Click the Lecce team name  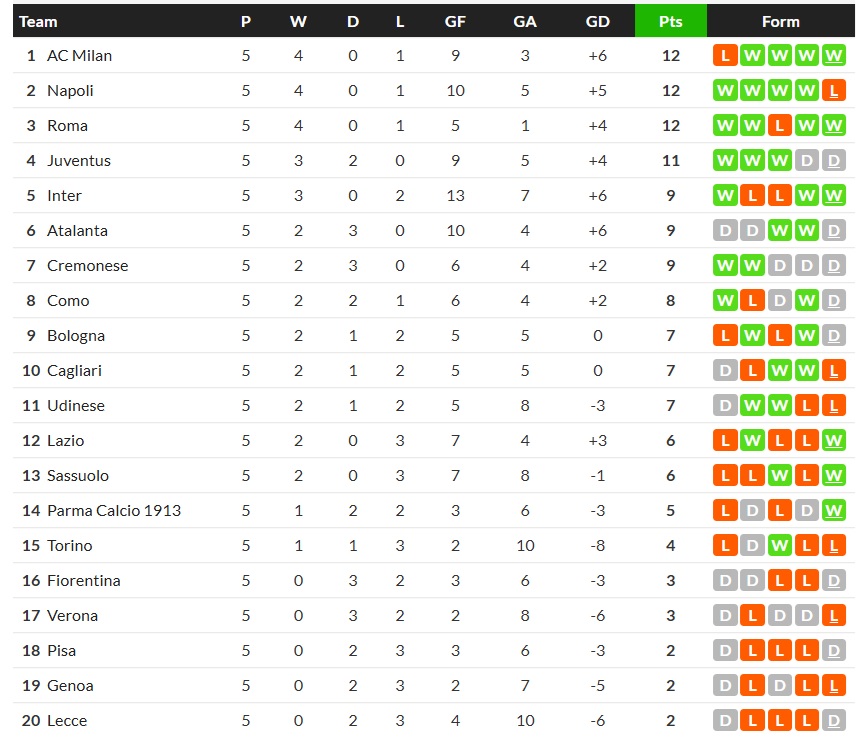(67, 721)
